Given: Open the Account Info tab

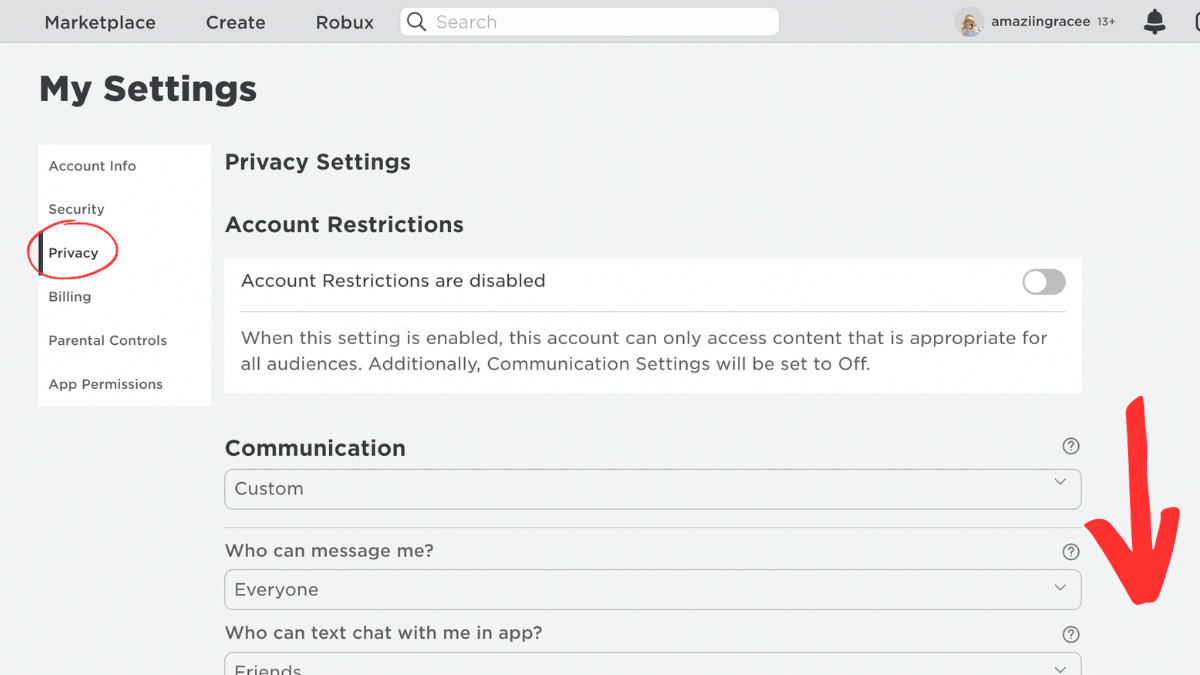Looking at the screenshot, I should [92, 166].
